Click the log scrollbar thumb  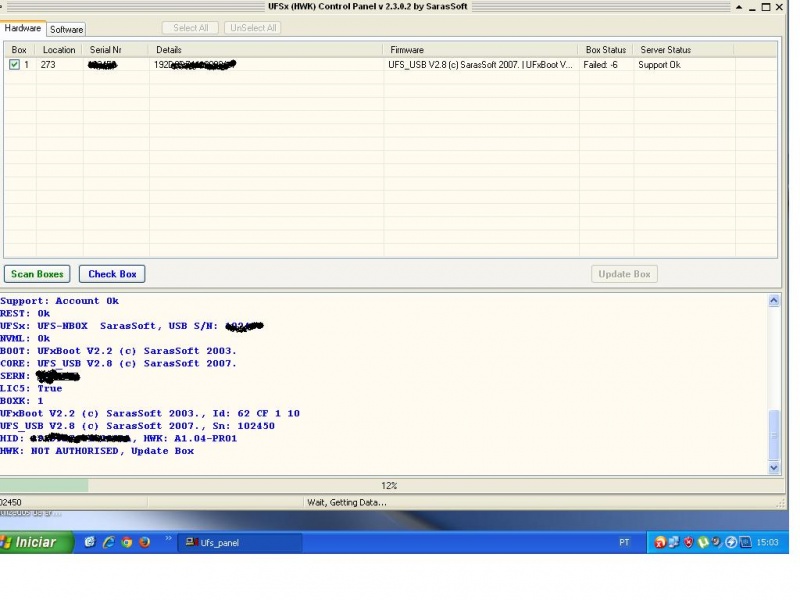773,435
